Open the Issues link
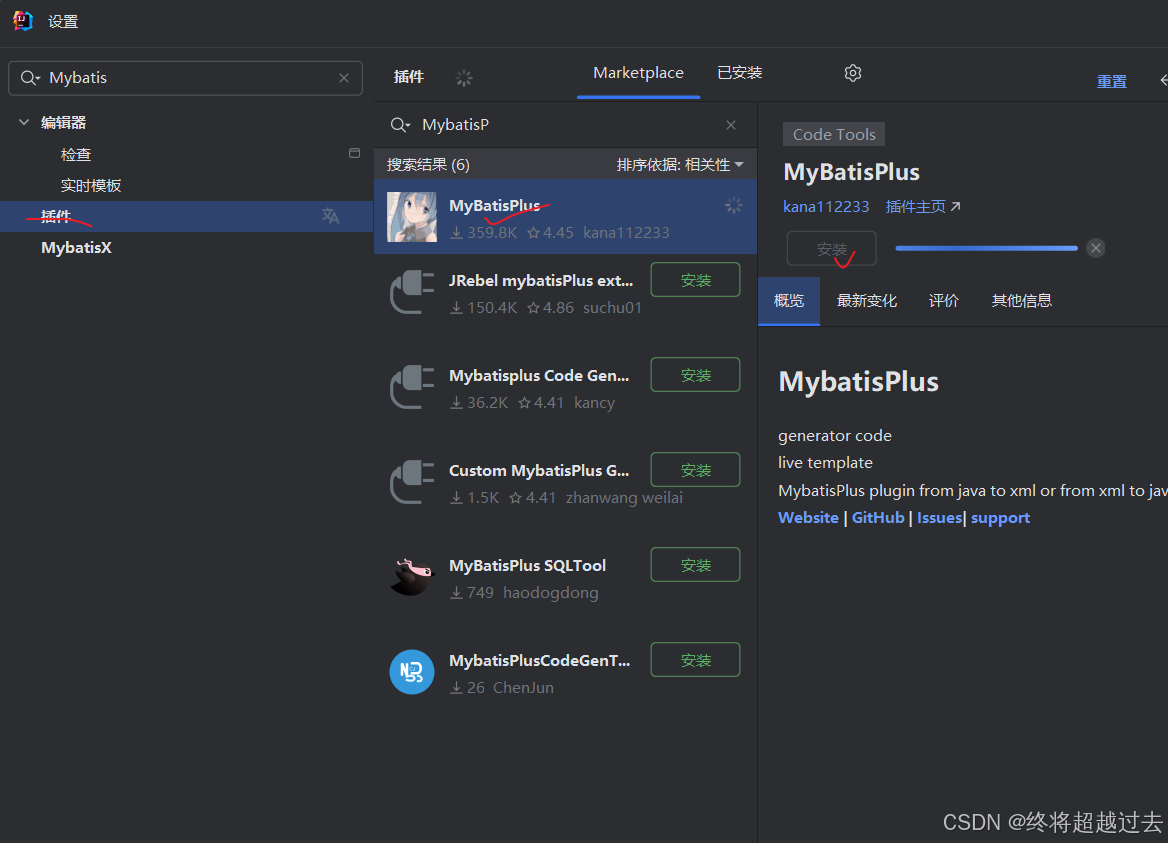 pos(939,518)
